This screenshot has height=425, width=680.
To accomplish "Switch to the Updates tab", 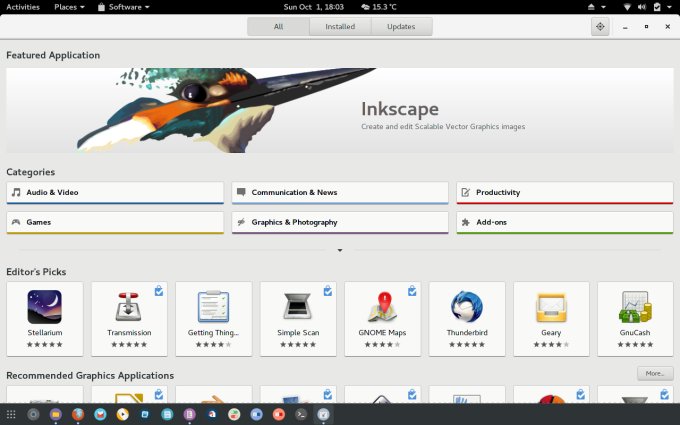I will pos(401,27).
